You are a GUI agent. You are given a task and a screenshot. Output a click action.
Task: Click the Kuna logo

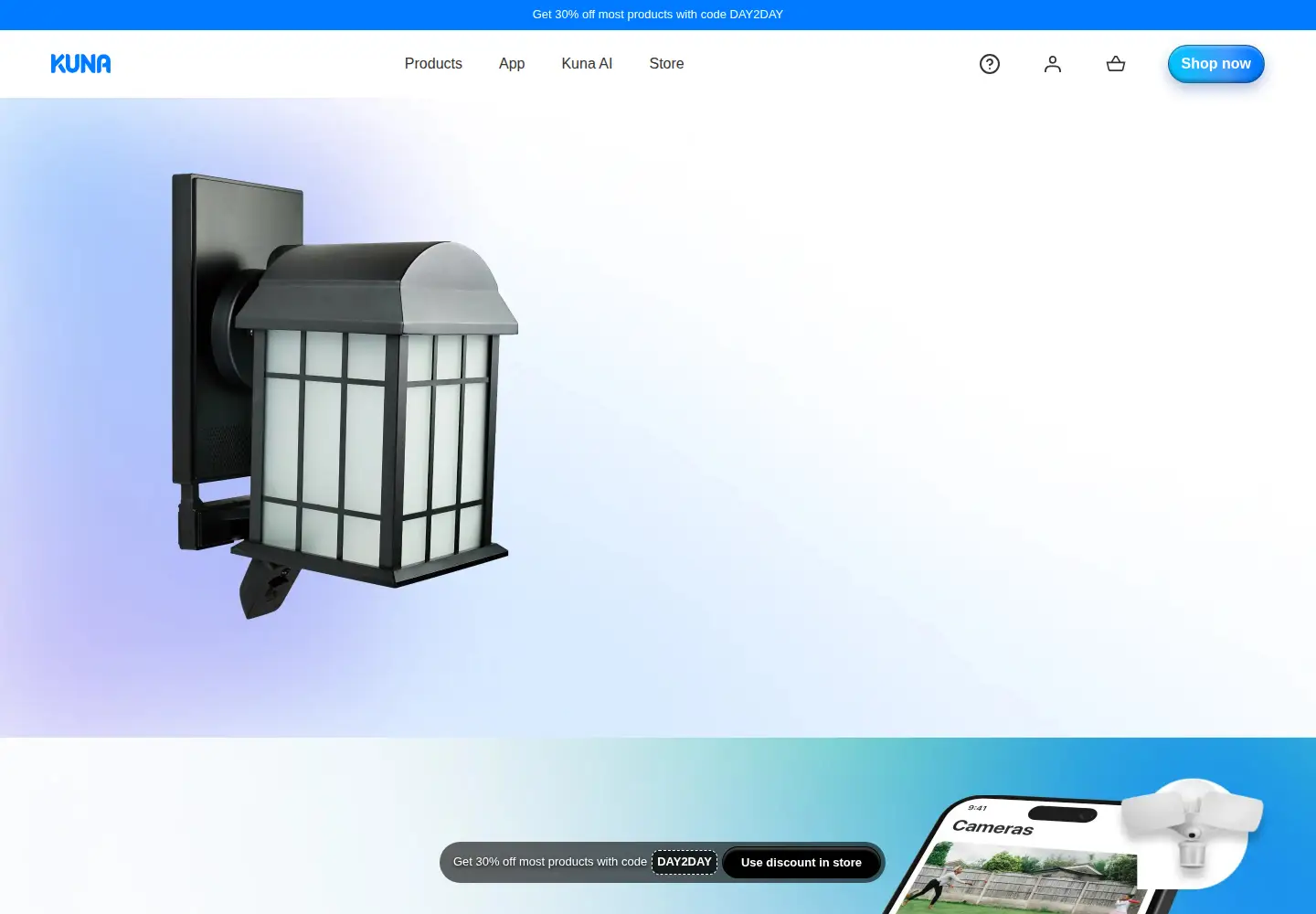pyautogui.click(x=80, y=64)
